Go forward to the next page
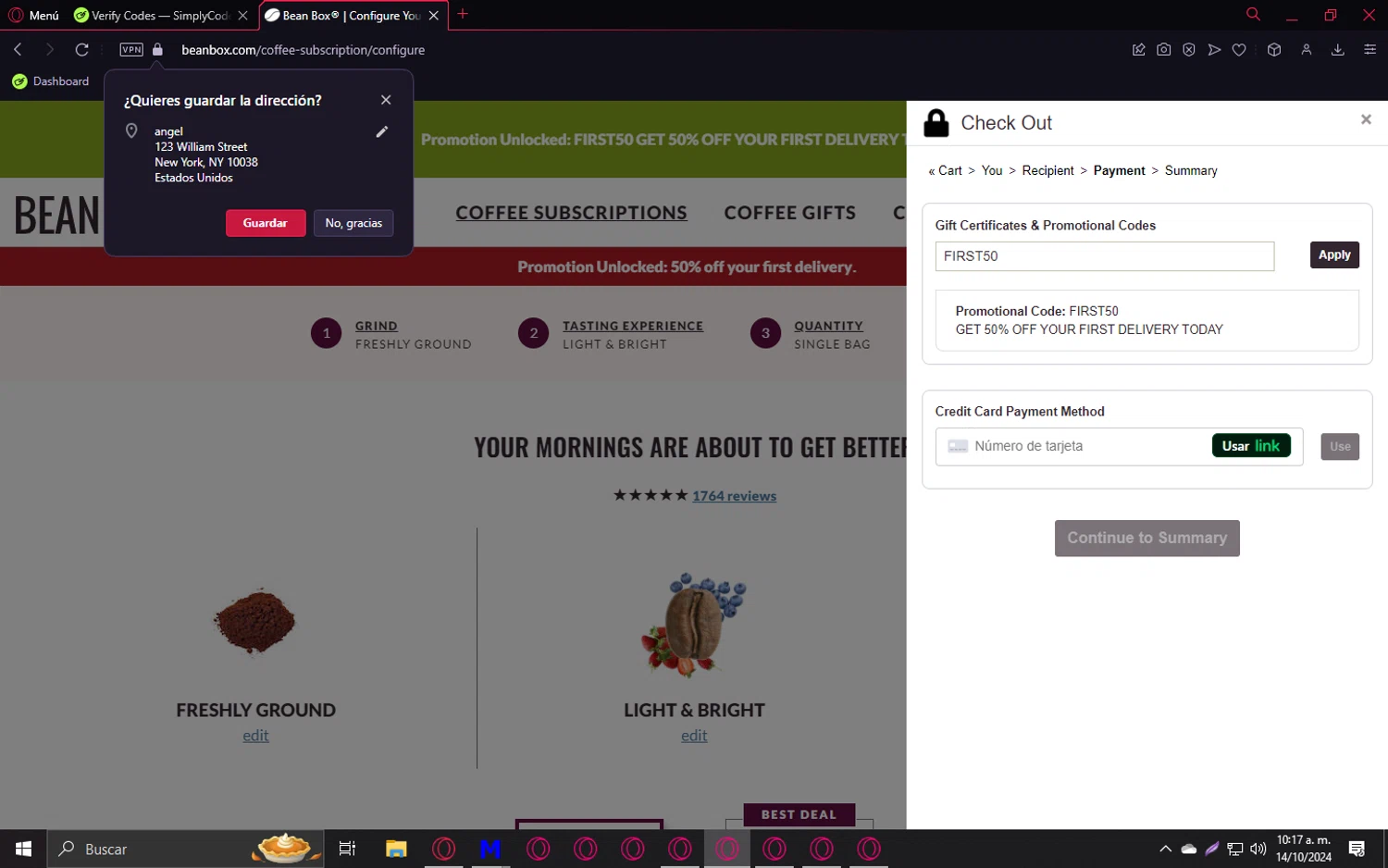Viewport: 1388px width, 868px height. 50,50
